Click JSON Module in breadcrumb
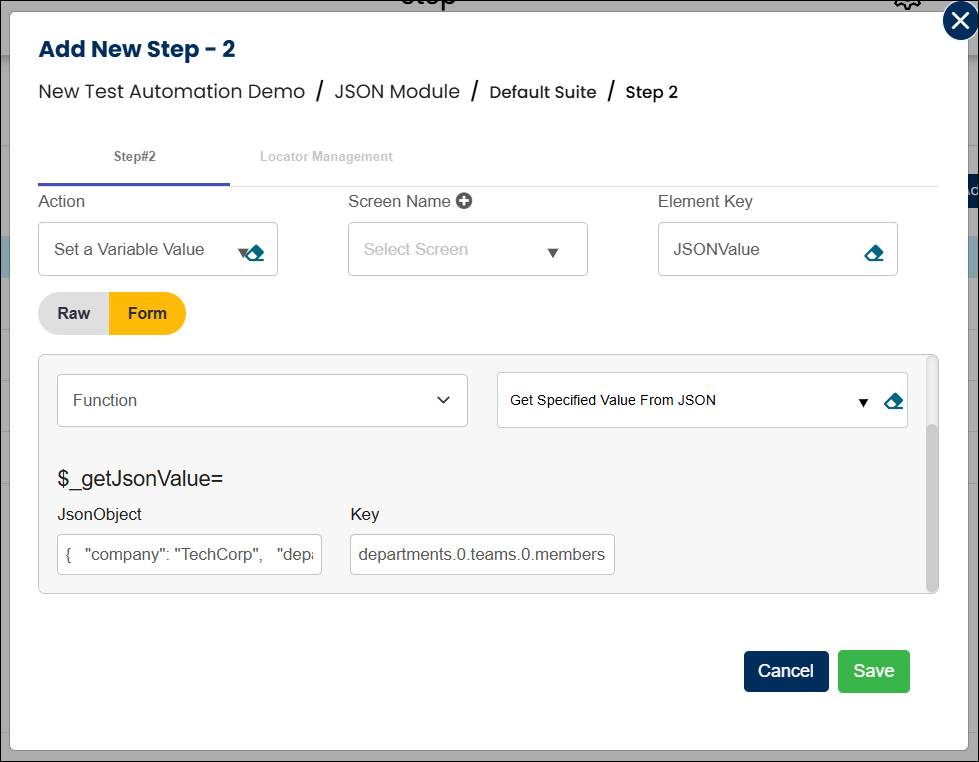The height and width of the screenshot is (762, 979). (397, 92)
